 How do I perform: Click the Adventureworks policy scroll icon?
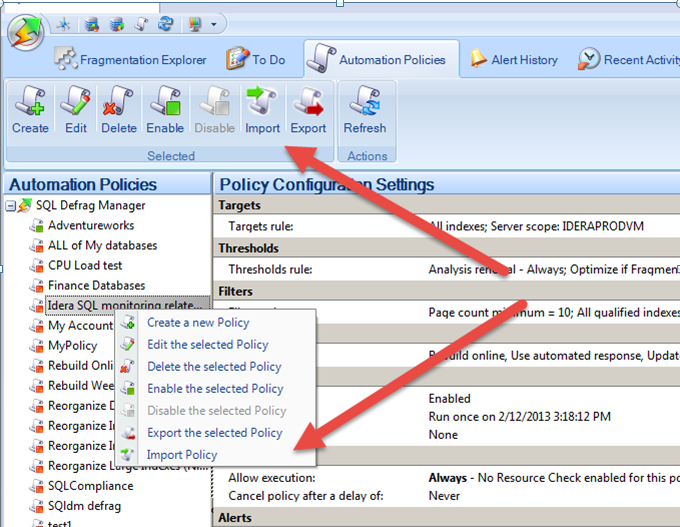pyautogui.click(x=36, y=226)
